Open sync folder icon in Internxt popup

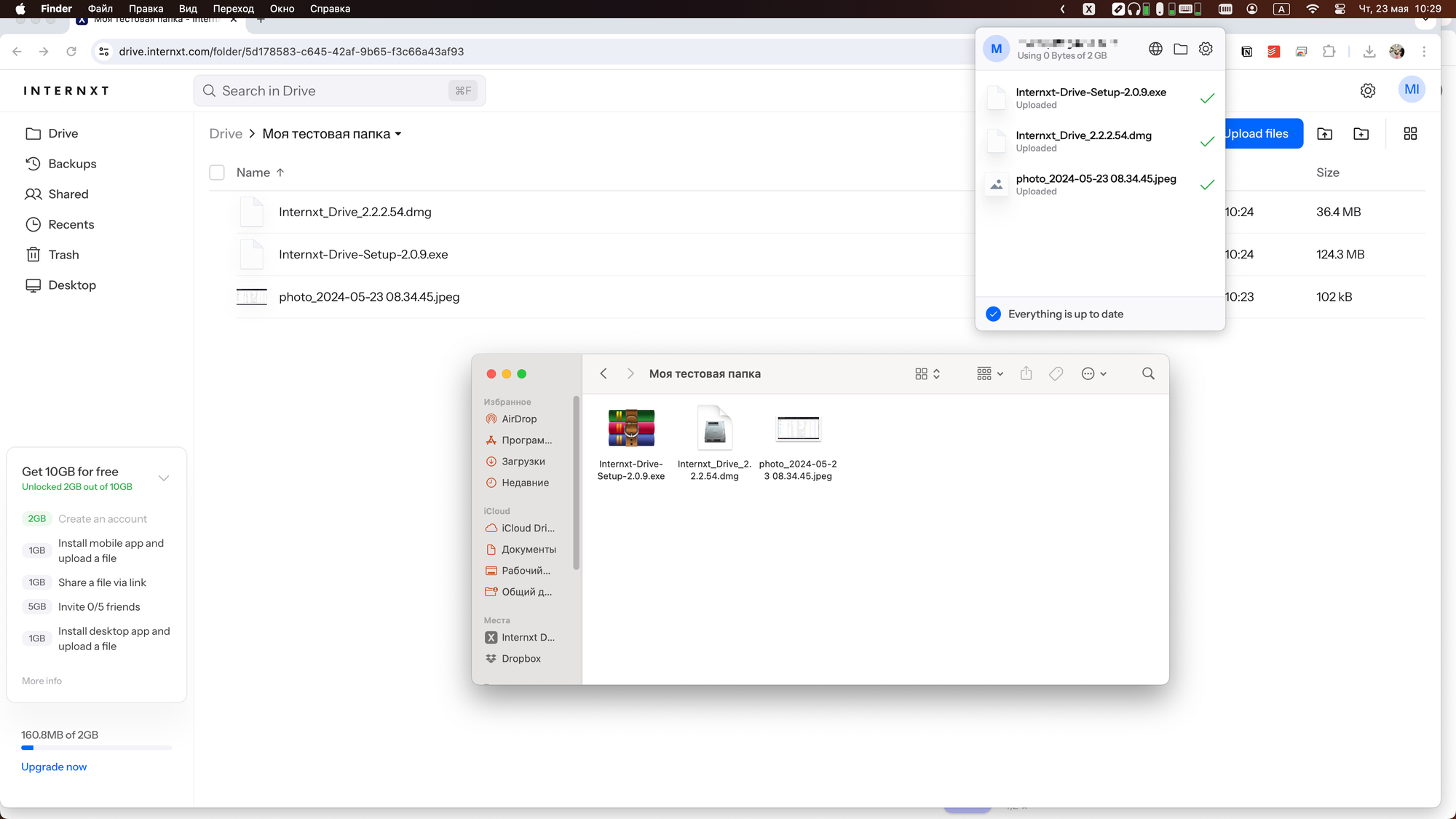pyautogui.click(x=1181, y=49)
